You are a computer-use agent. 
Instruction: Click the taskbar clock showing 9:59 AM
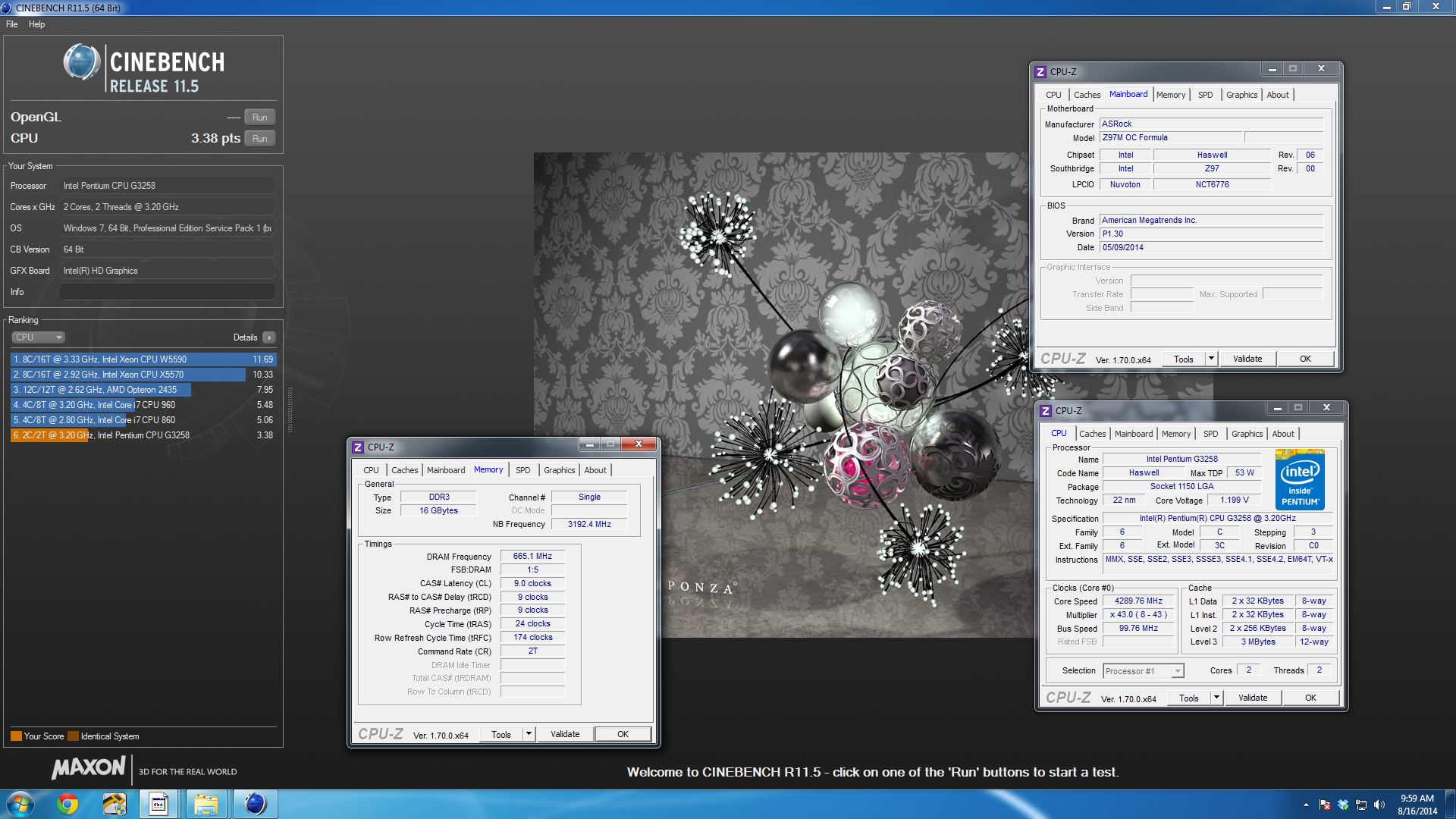1417,805
